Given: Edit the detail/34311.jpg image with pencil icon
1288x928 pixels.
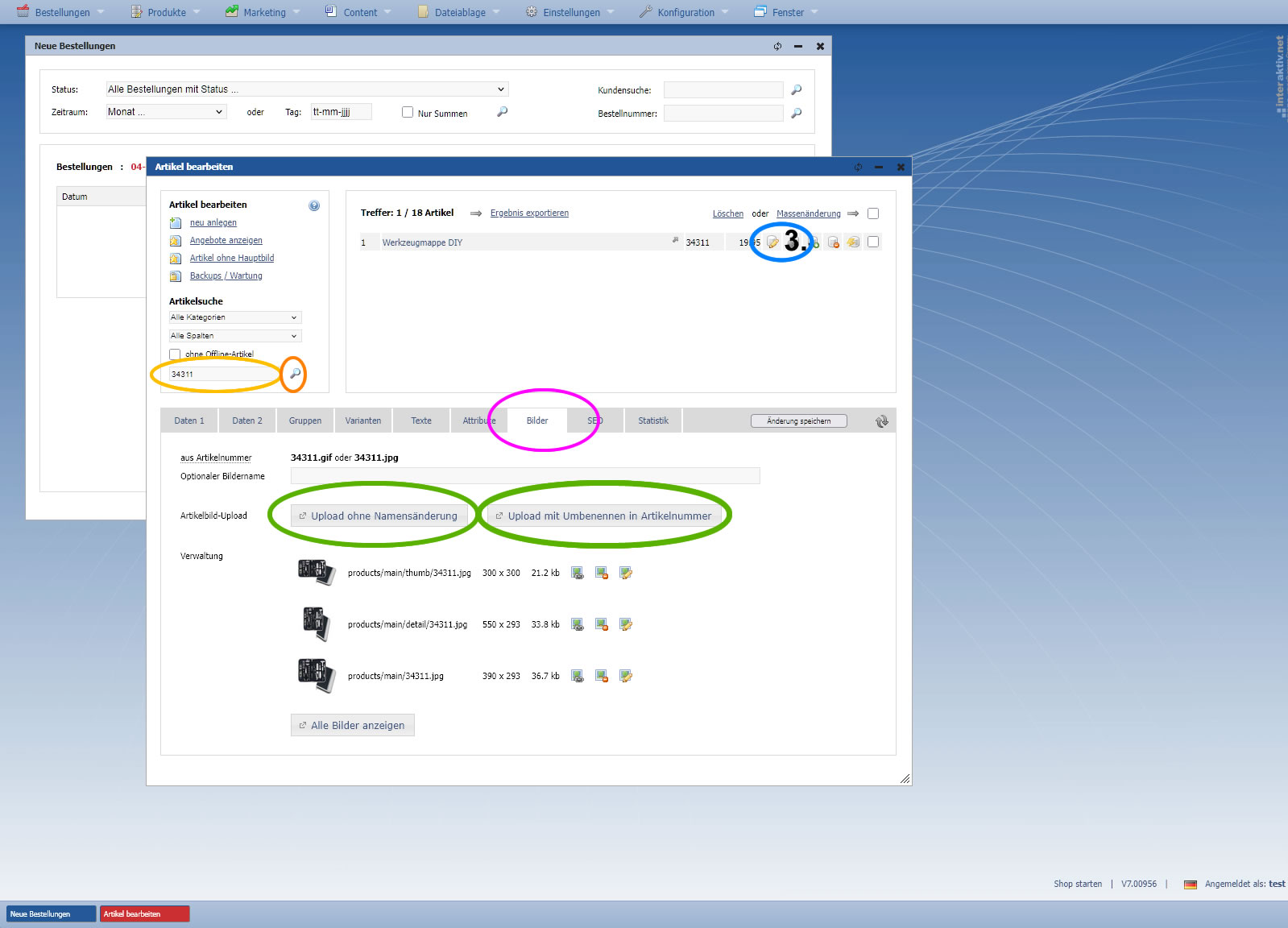Looking at the screenshot, I should [x=626, y=624].
